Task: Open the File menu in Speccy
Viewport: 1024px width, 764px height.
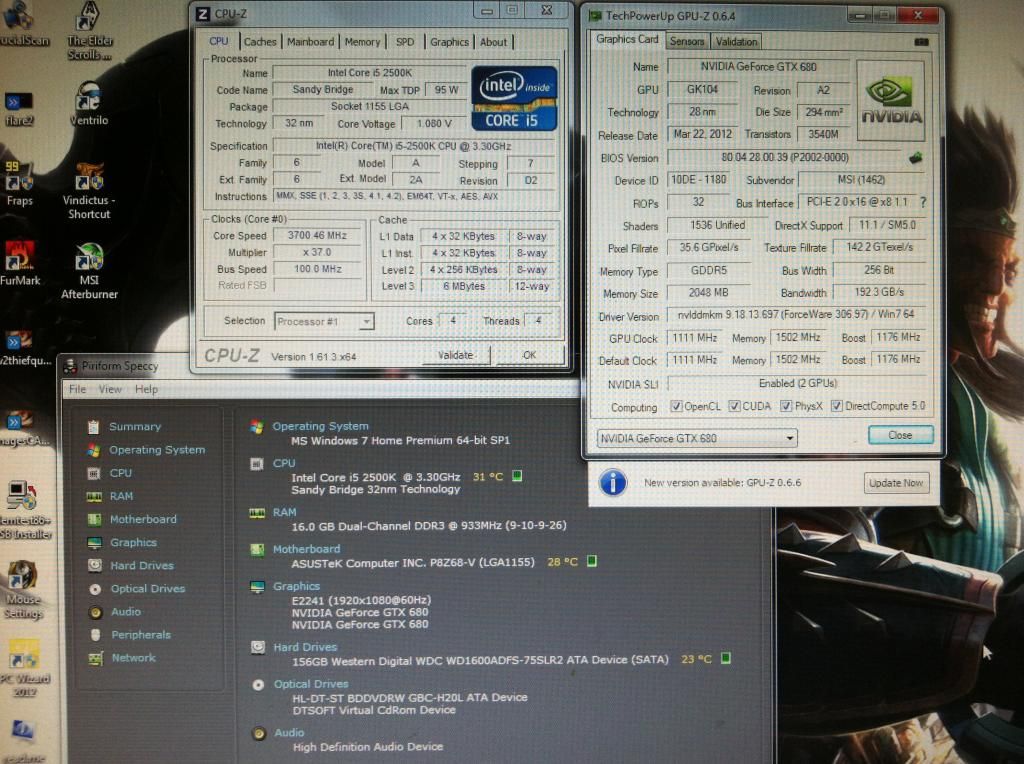Action: (78, 389)
